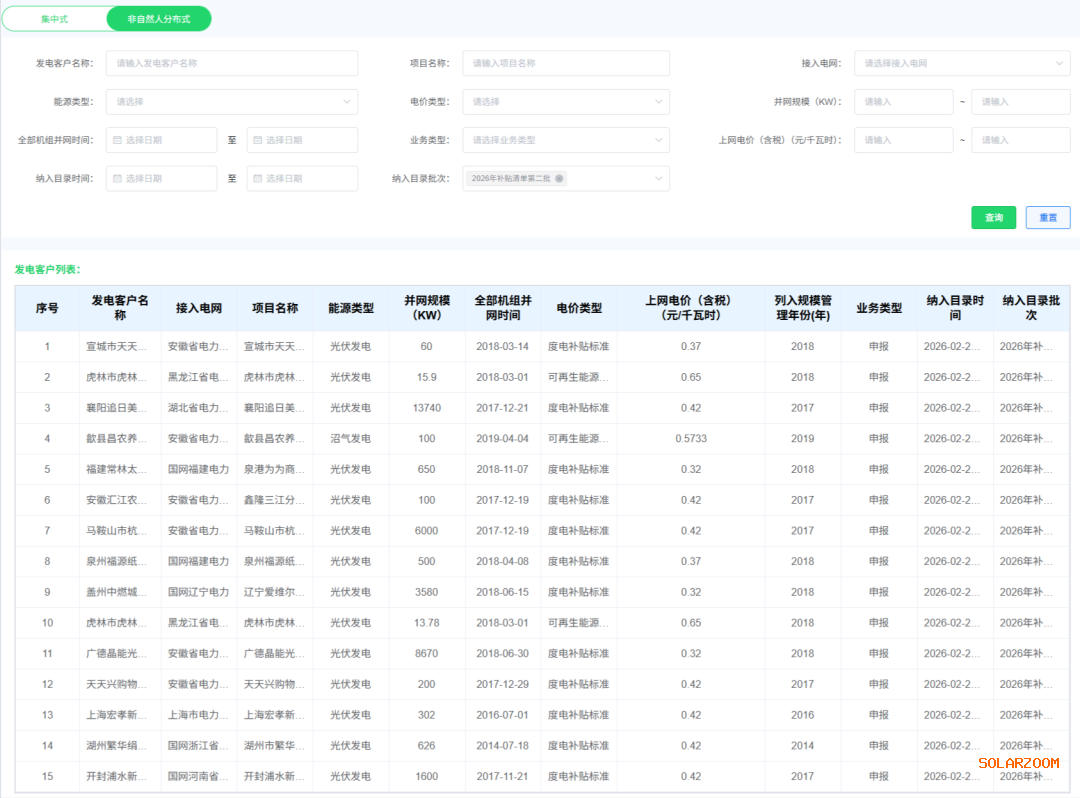Click calendar icon in 全部机组并网时间 start date
The width and height of the screenshot is (1080, 798).
(x=117, y=141)
